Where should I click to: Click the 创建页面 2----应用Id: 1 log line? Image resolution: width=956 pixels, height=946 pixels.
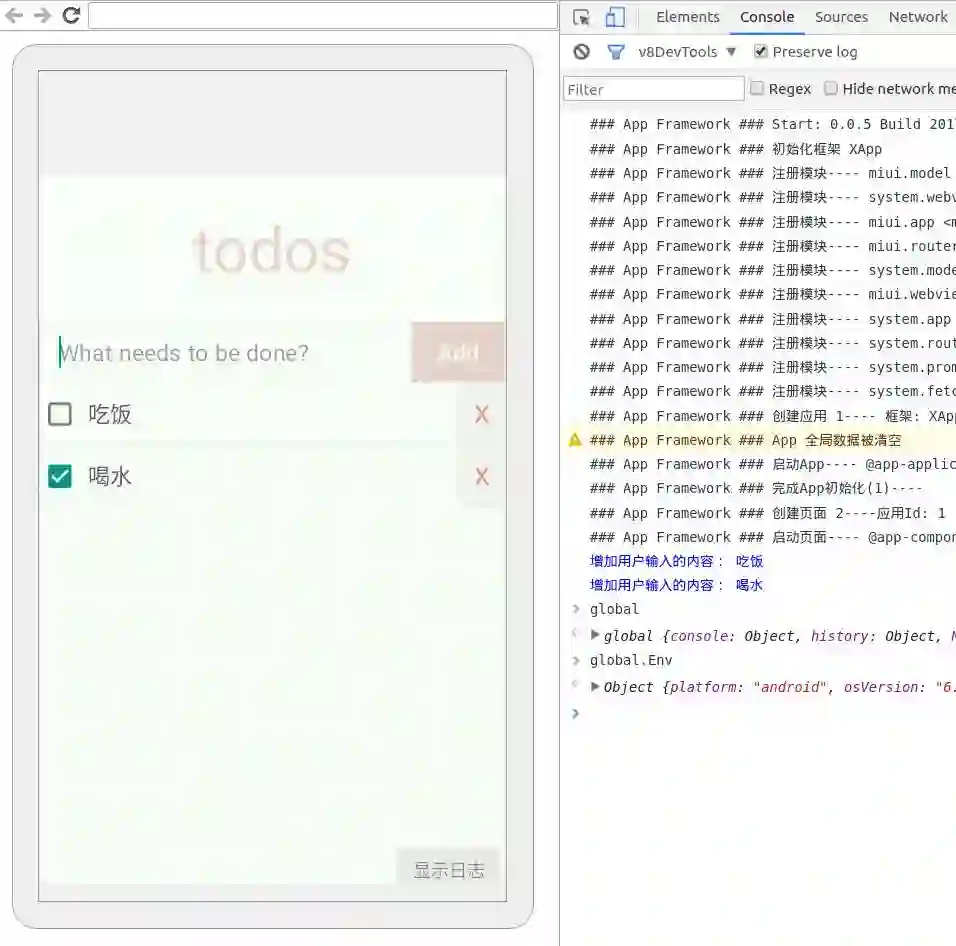[767, 513]
